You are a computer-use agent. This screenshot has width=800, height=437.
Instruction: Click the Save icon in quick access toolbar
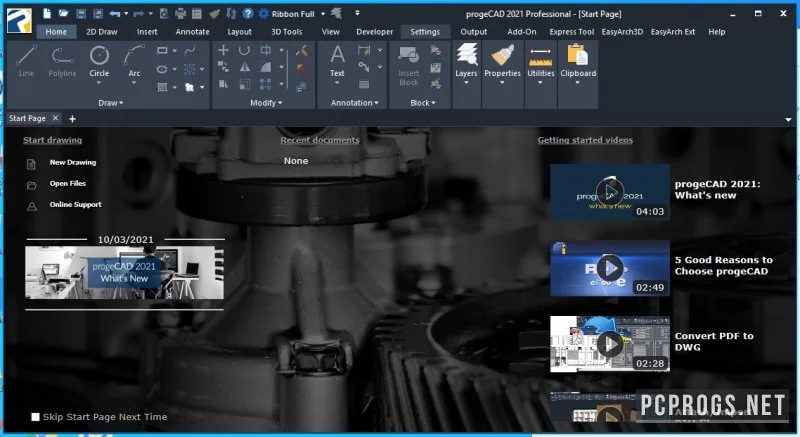tap(81, 14)
